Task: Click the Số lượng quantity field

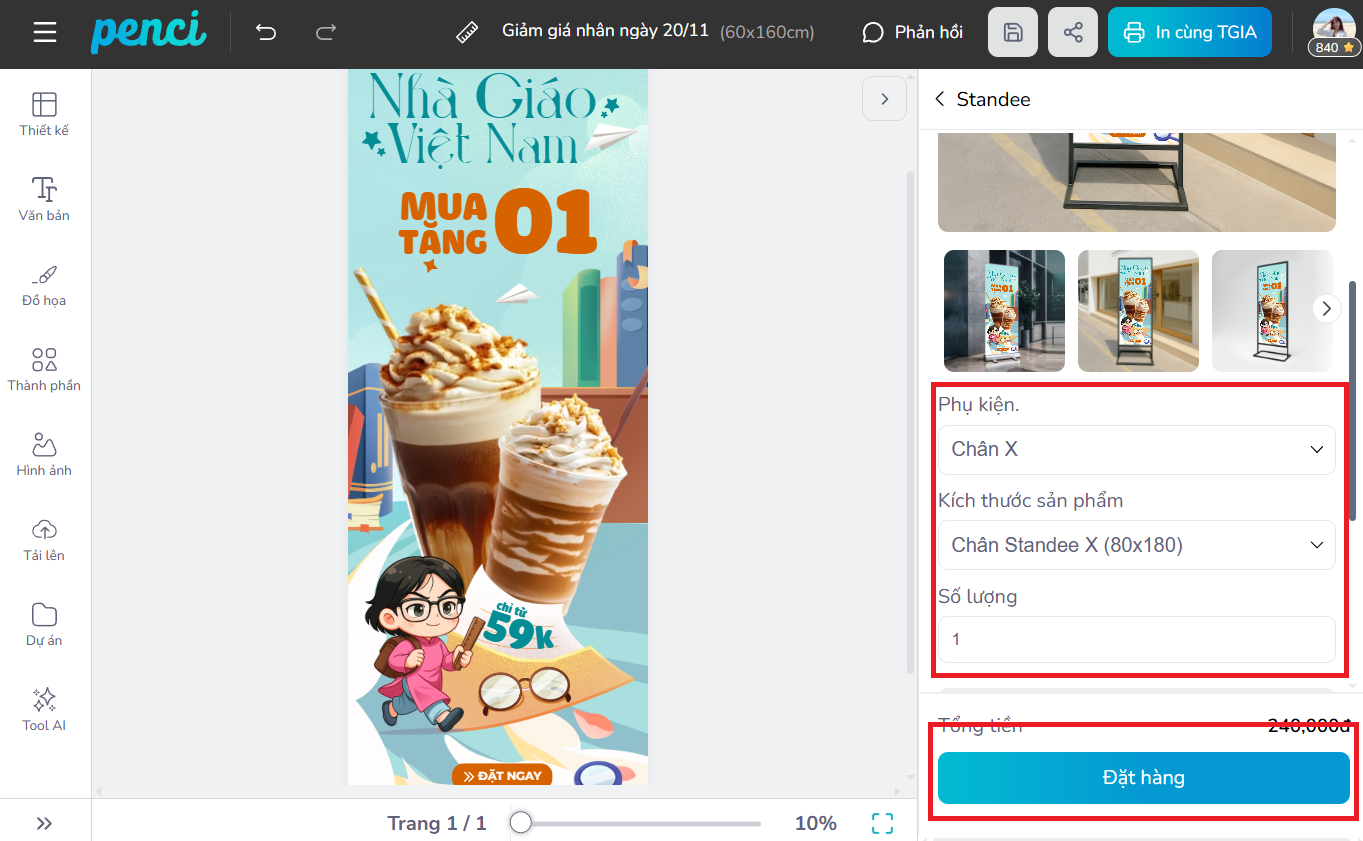Action: 1136,639
